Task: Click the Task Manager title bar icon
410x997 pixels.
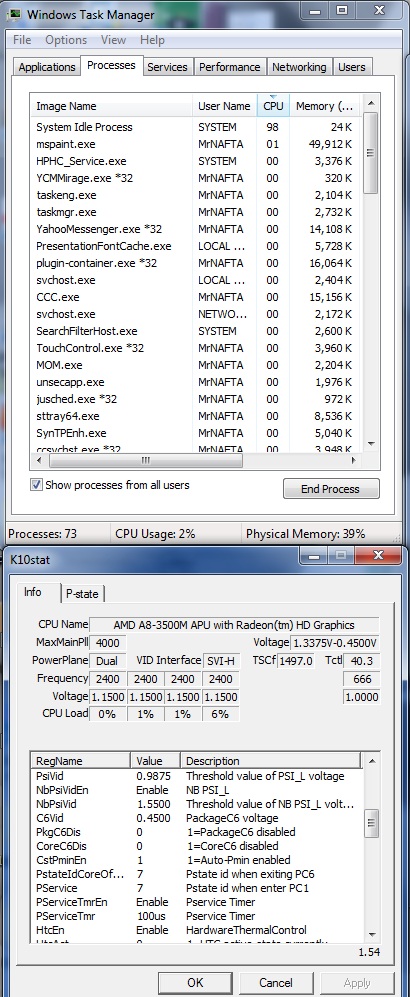Action: (14, 13)
